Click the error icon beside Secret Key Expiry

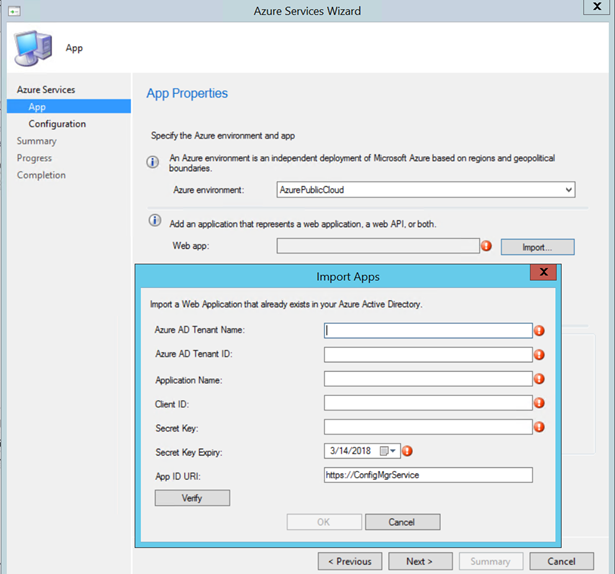click(x=407, y=451)
